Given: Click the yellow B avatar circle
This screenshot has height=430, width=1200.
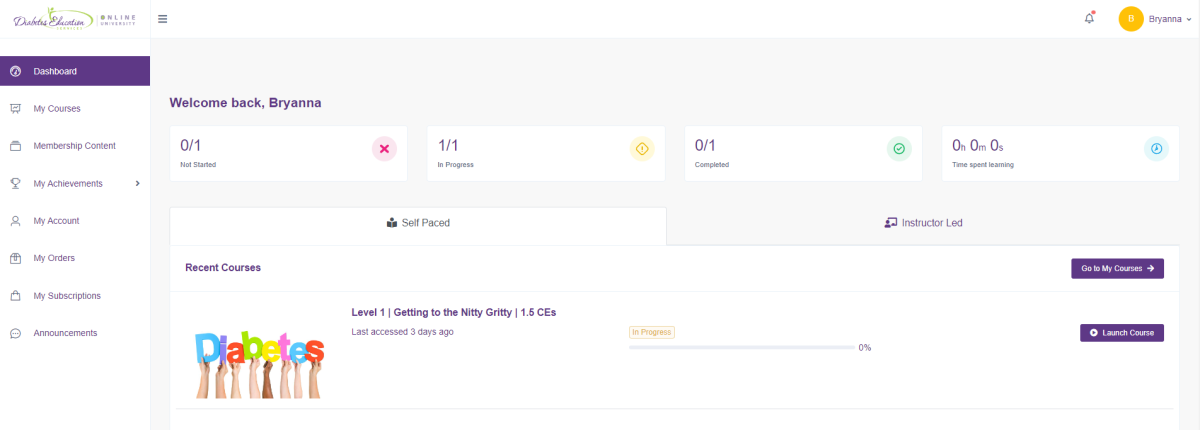Looking at the screenshot, I should (1130, 19).
